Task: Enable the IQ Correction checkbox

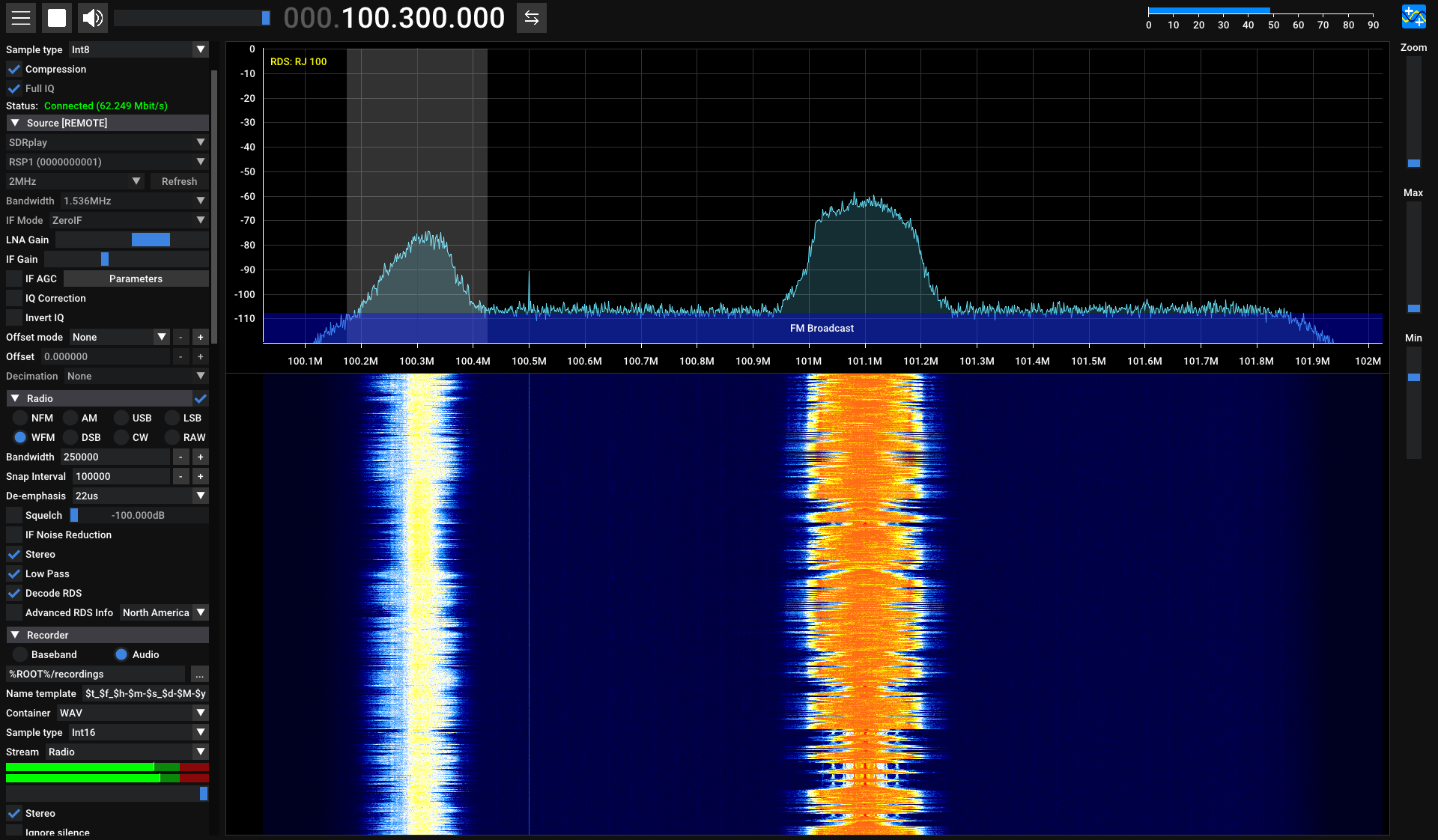Action: pos(14,298)
